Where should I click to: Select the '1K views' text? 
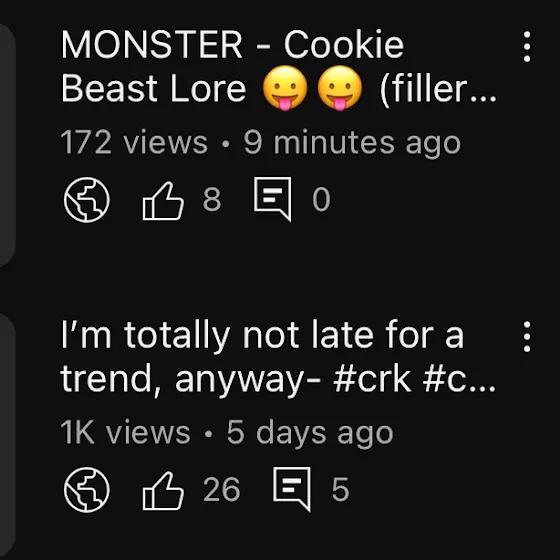125,433
